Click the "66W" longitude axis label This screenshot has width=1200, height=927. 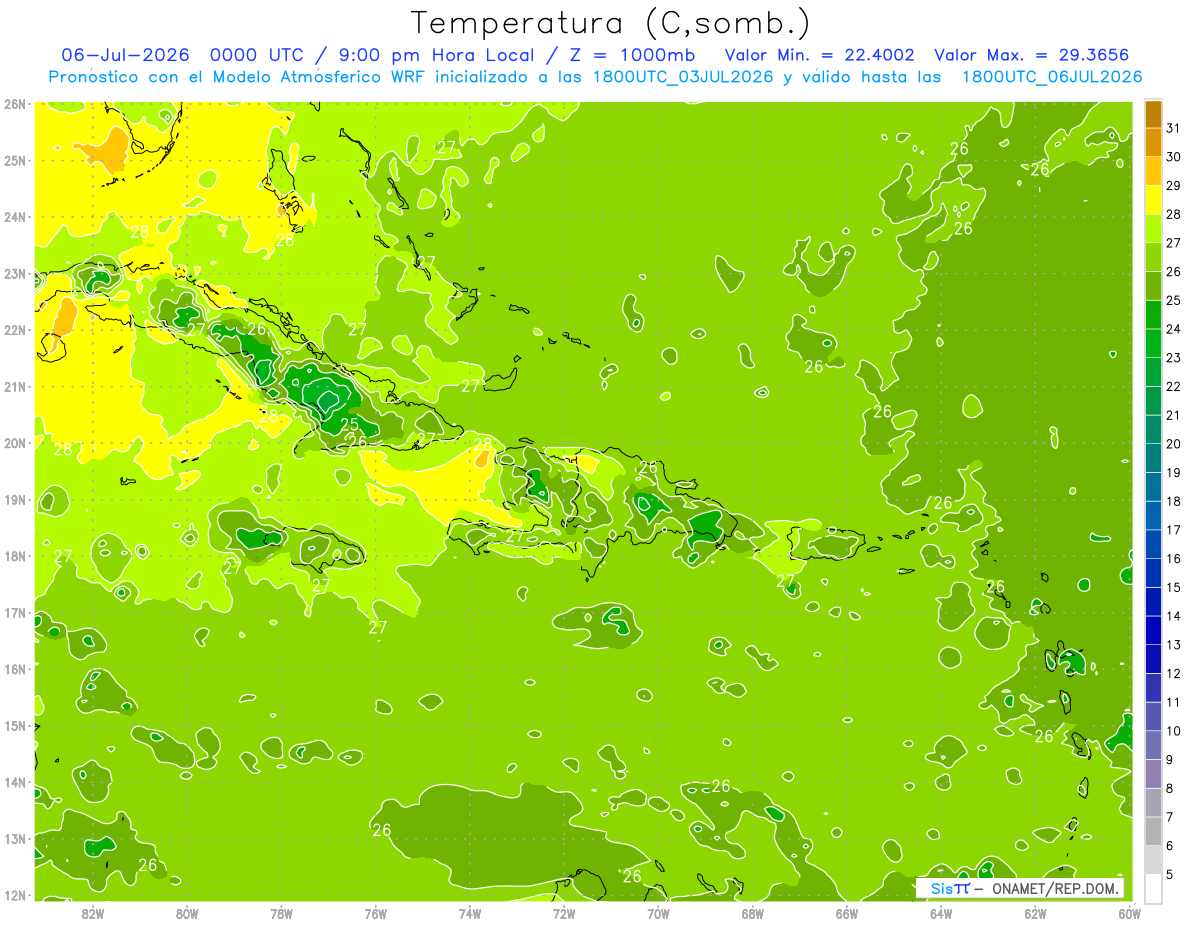(847, 912)
